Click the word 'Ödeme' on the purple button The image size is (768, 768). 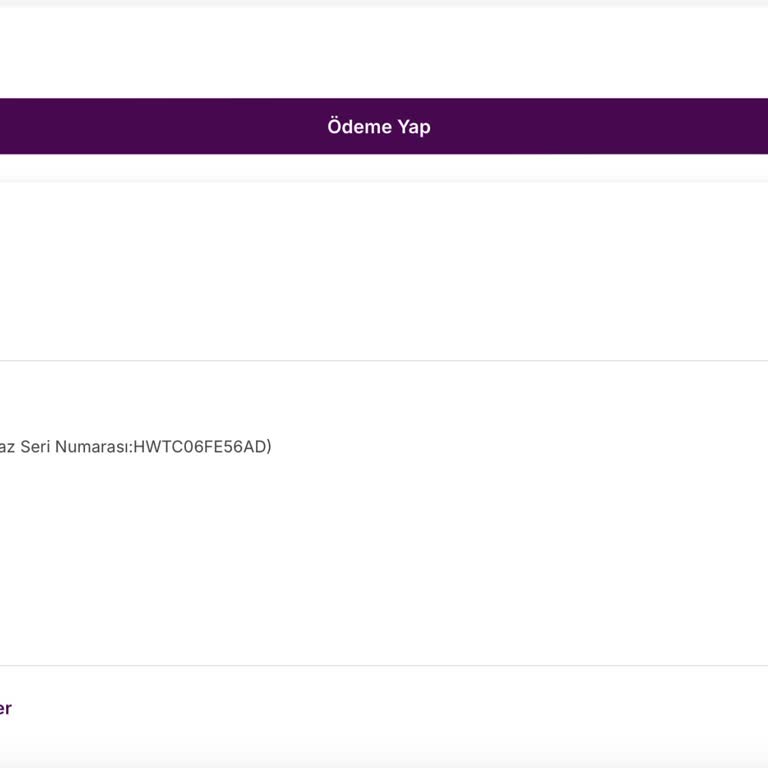(360, 126)
